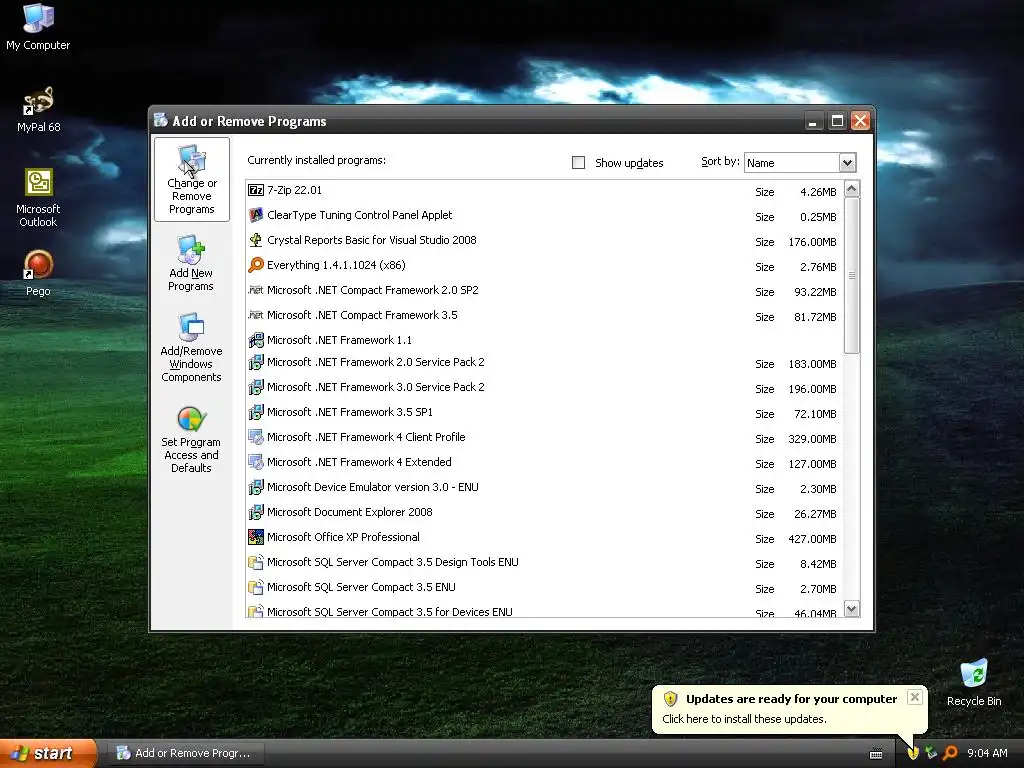Click the .NET Framework 3.5 SP1 icon
This screenshot has width=1024, height=768.
256,412
